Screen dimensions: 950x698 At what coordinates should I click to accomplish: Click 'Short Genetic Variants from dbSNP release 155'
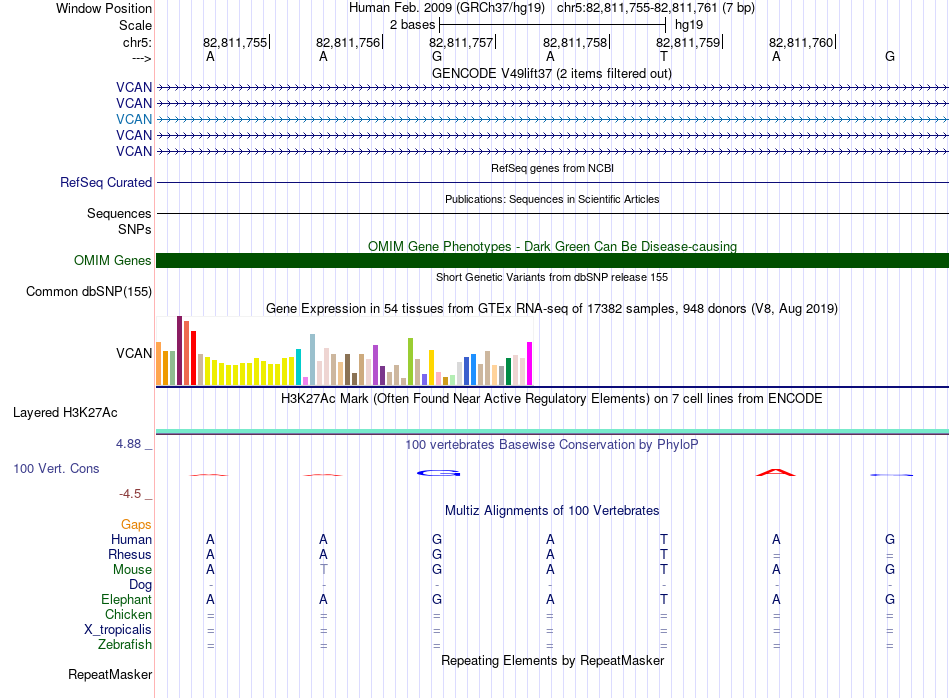click(x=552, y=277)
